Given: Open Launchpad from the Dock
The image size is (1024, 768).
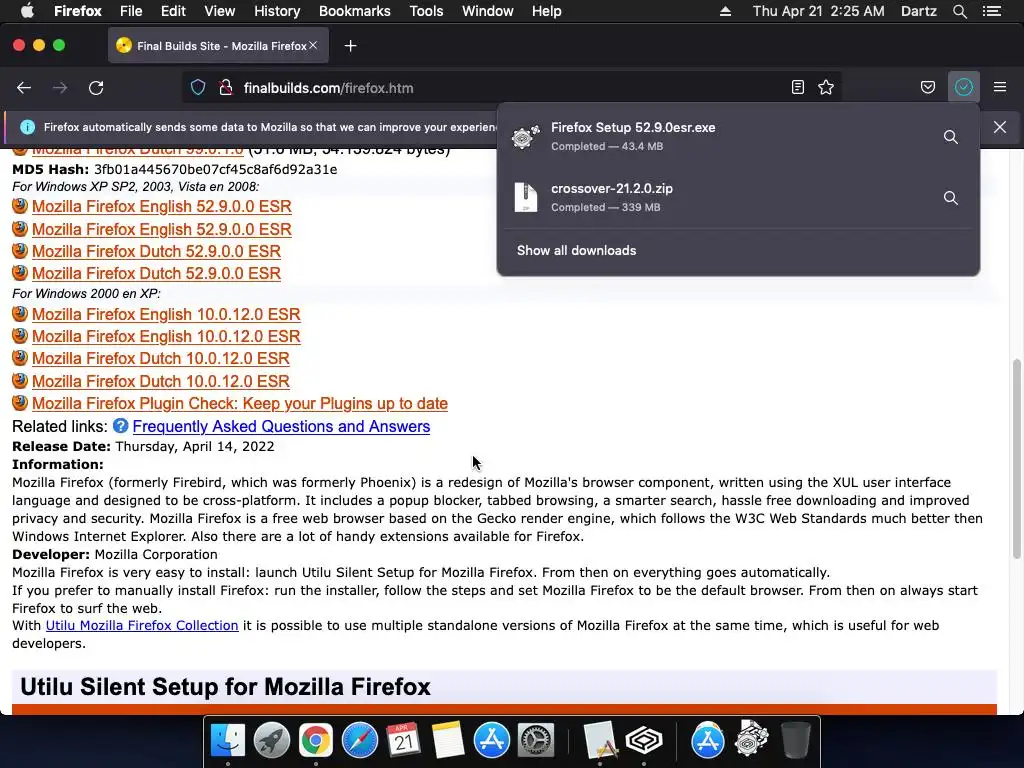Looking at the screenshot, I should click(272, 740).
